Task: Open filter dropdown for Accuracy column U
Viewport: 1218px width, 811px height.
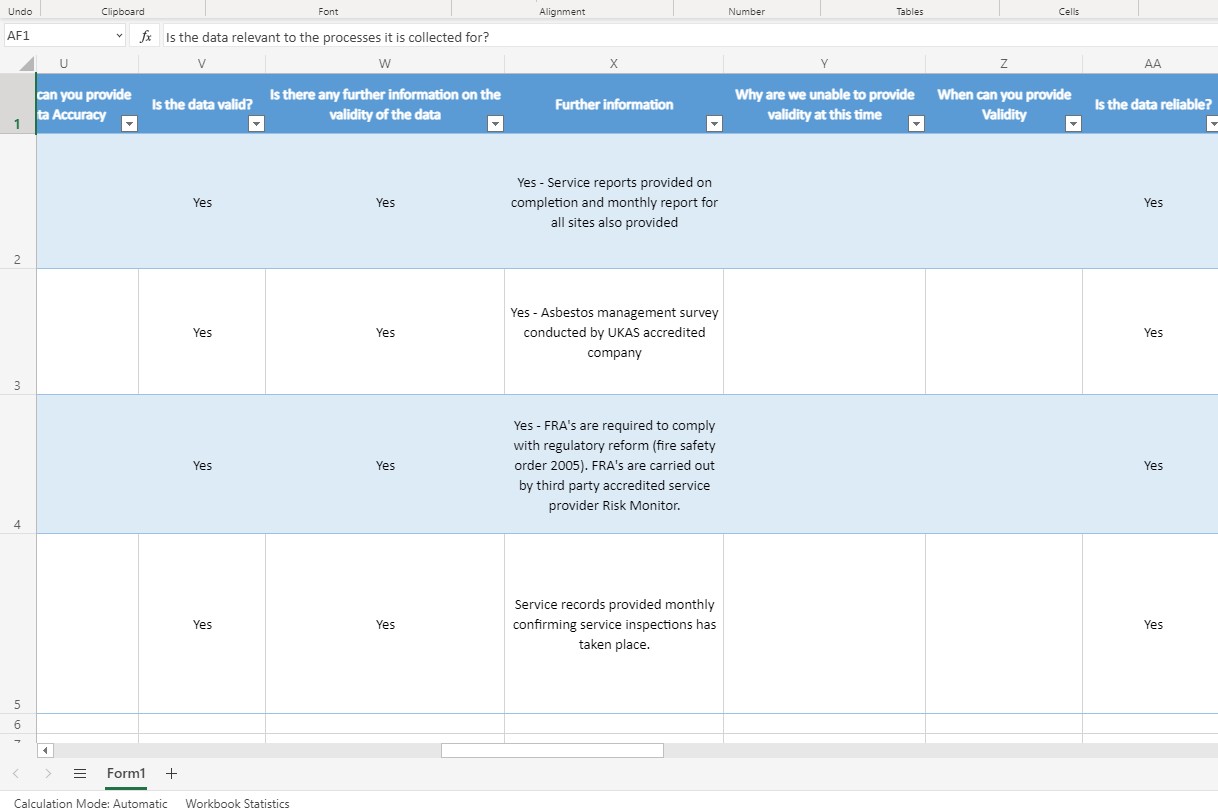Action: (129, 124)
